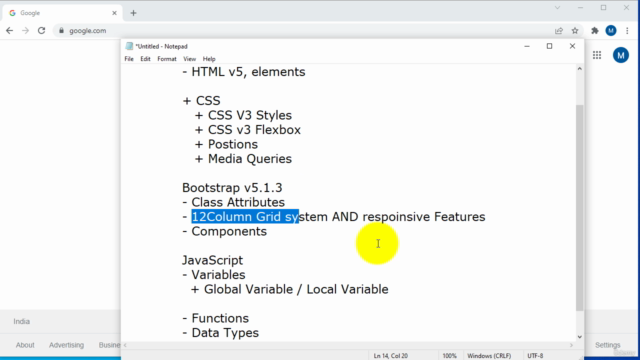Click 'respoinsive Features' text

pos(424,217)
